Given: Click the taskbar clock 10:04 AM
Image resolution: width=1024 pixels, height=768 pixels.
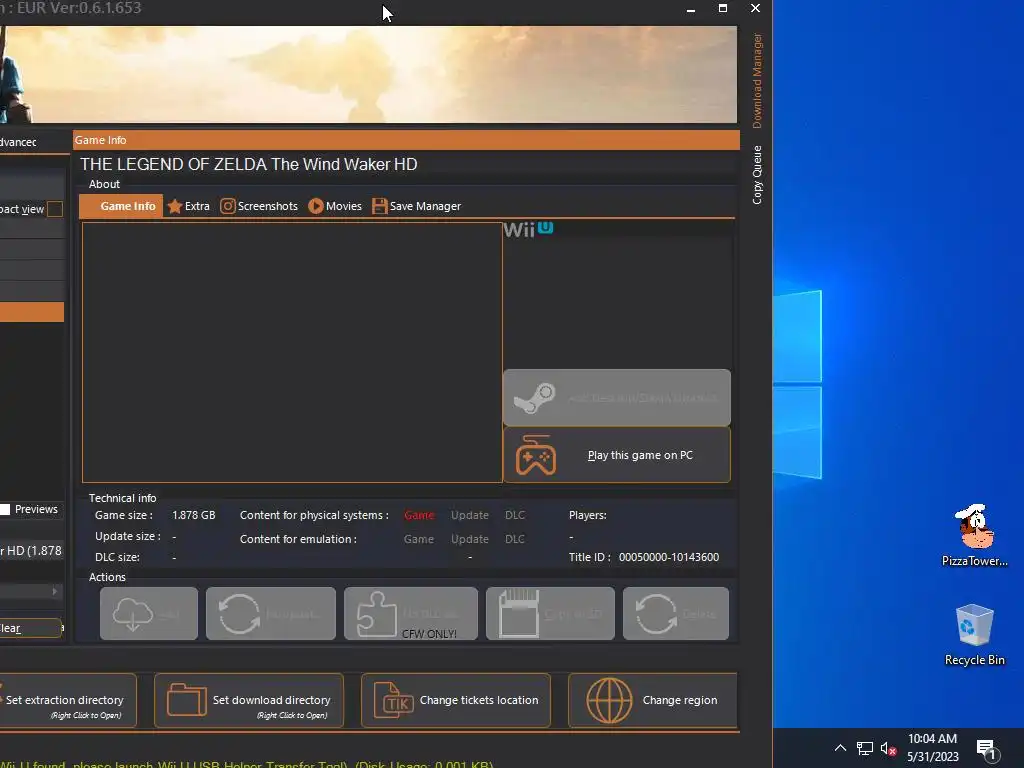Looking at the screenshot, I should (932, 739).
